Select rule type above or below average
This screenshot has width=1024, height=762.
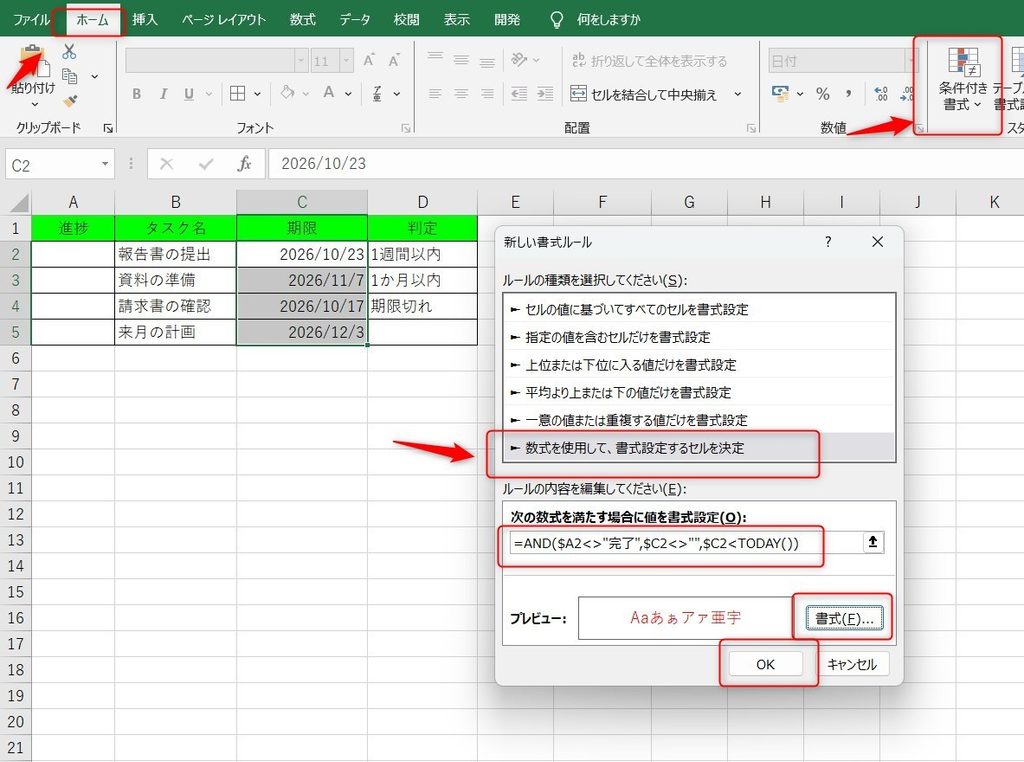(x=699, y=392)
